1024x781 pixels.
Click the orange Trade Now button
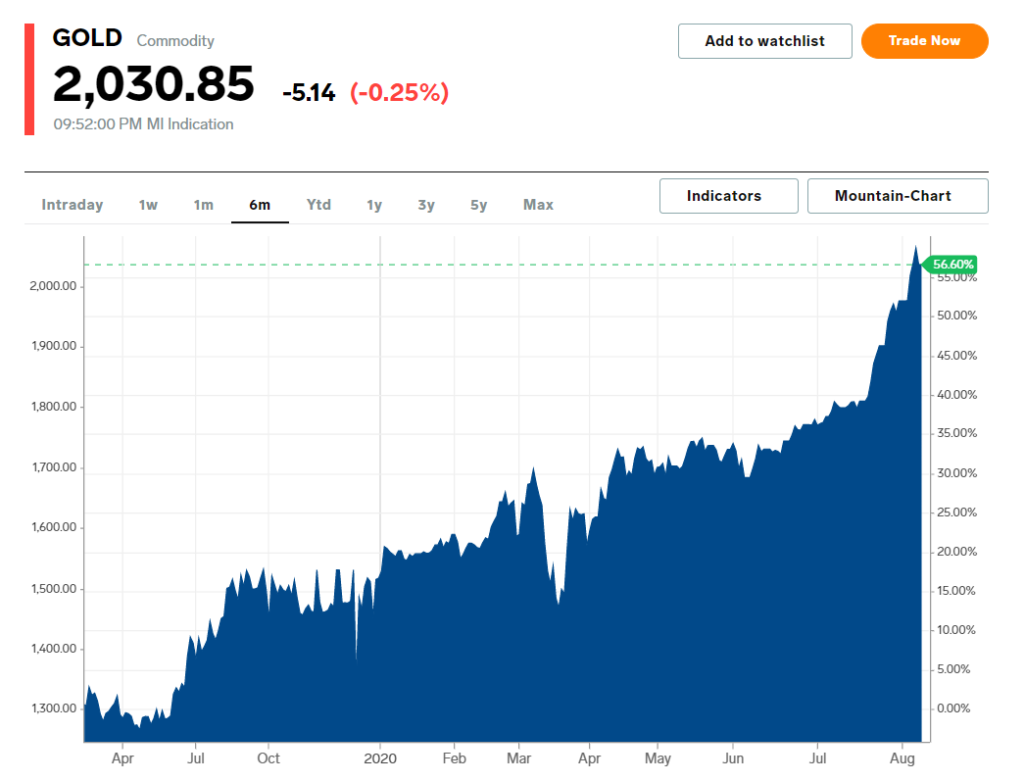pyautogui.click(x=924, y=41)
